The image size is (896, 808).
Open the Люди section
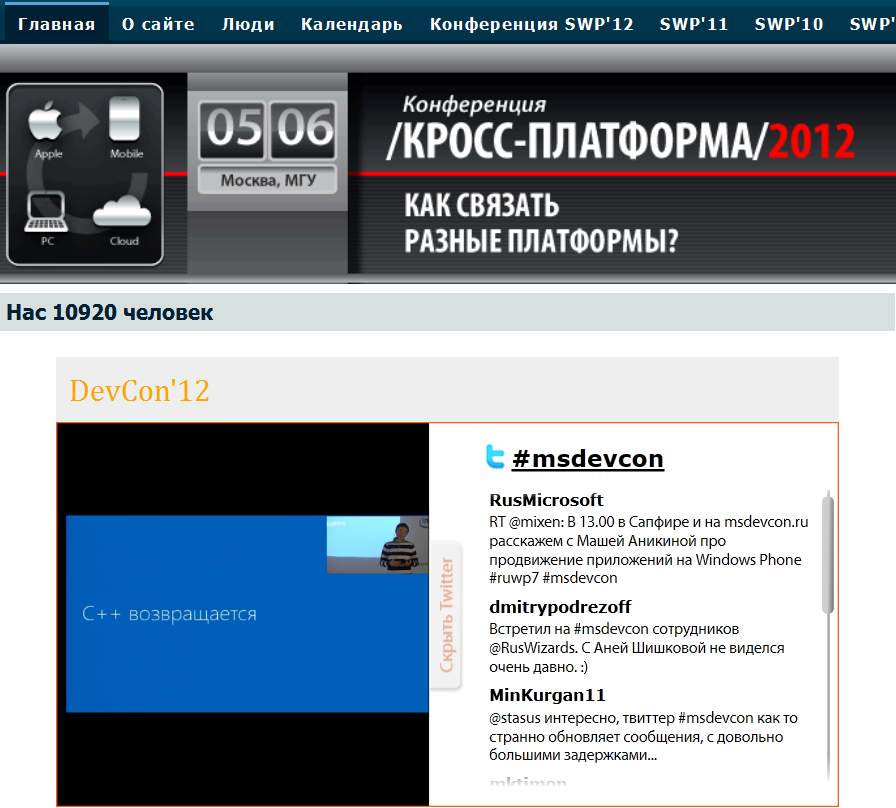pos(248,24)
